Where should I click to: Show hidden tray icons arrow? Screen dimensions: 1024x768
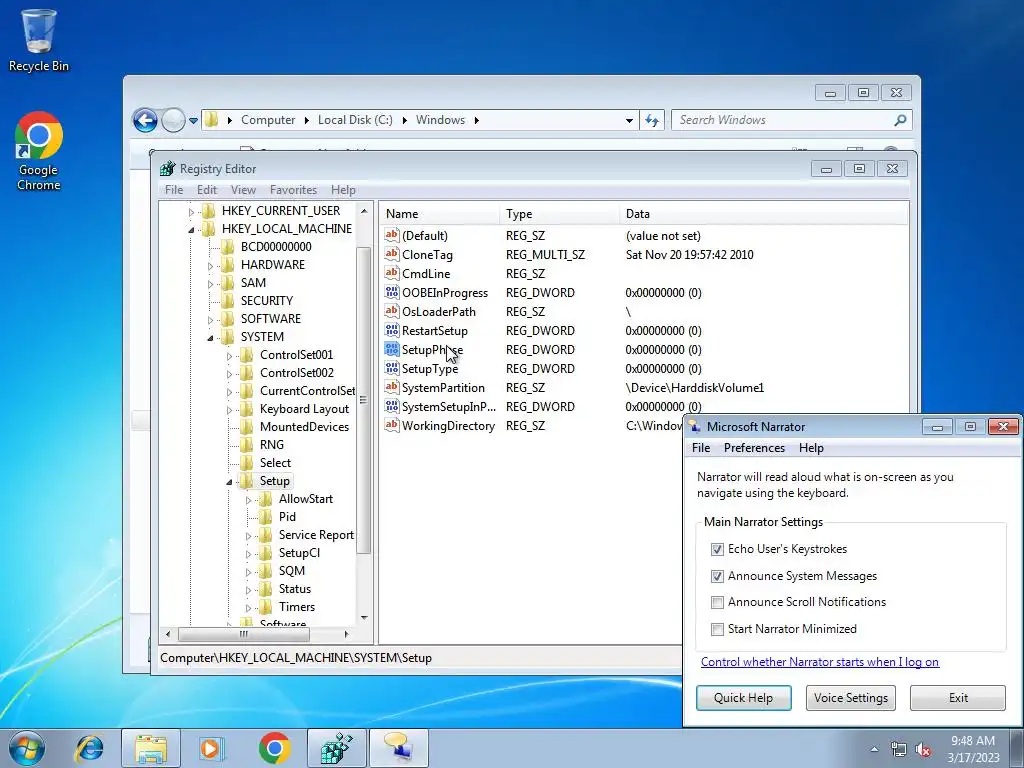[874, 749]
